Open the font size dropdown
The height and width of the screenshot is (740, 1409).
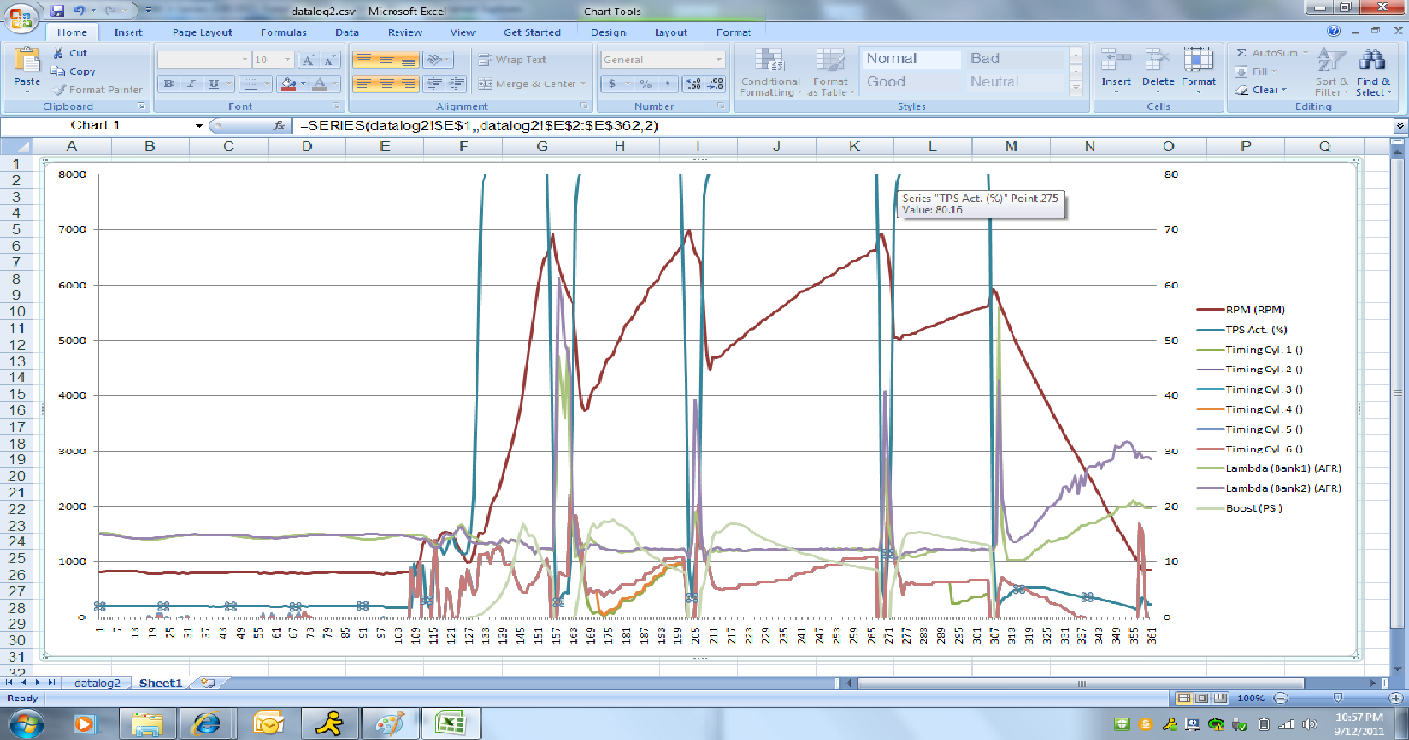pos(286,60)
